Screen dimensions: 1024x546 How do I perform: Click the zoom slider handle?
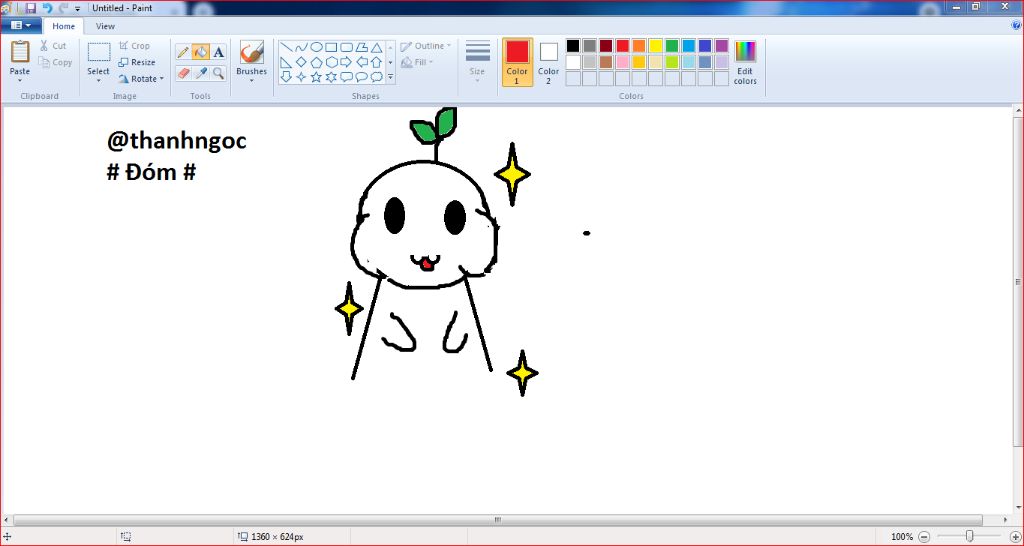(x=969, y=536)
